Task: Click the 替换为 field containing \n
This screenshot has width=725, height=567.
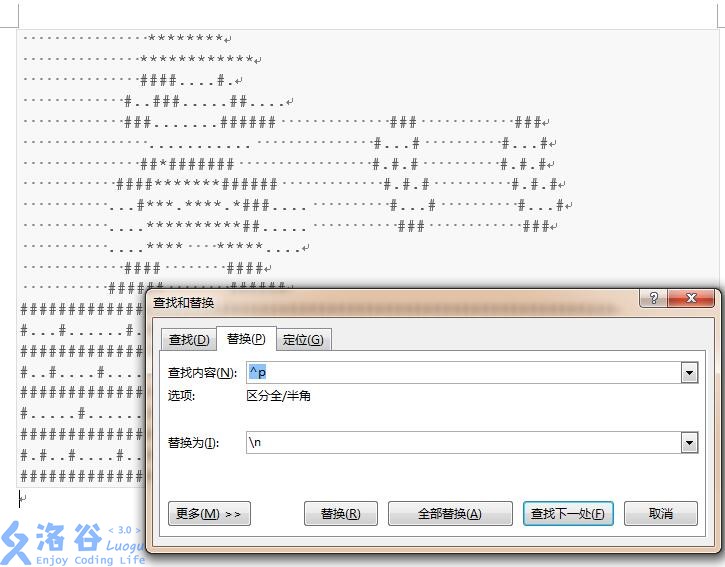Action: (x=460, y=443)
